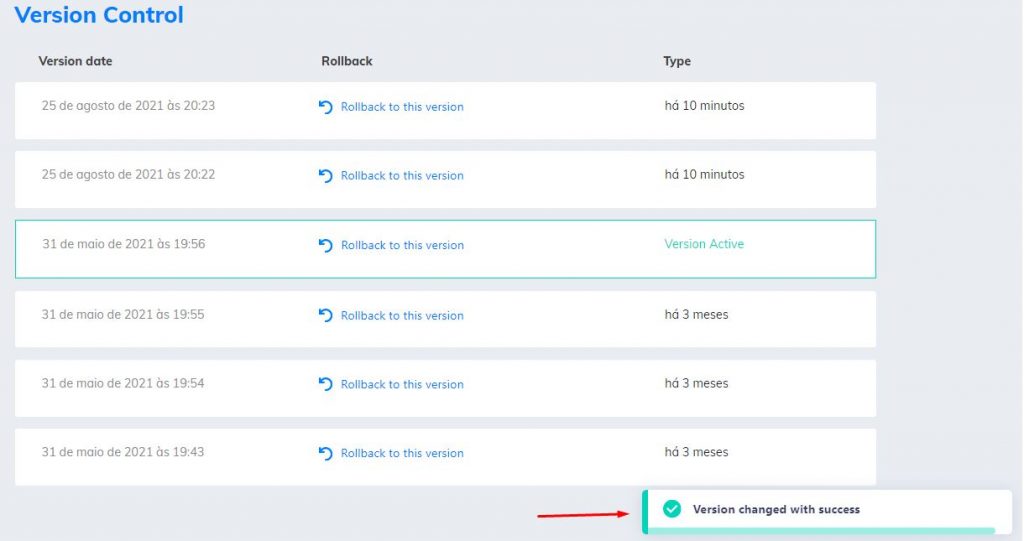Viewport: 1024px width, 541px height.
Task: Click the Version Control page heading
Action: (99, 14)
